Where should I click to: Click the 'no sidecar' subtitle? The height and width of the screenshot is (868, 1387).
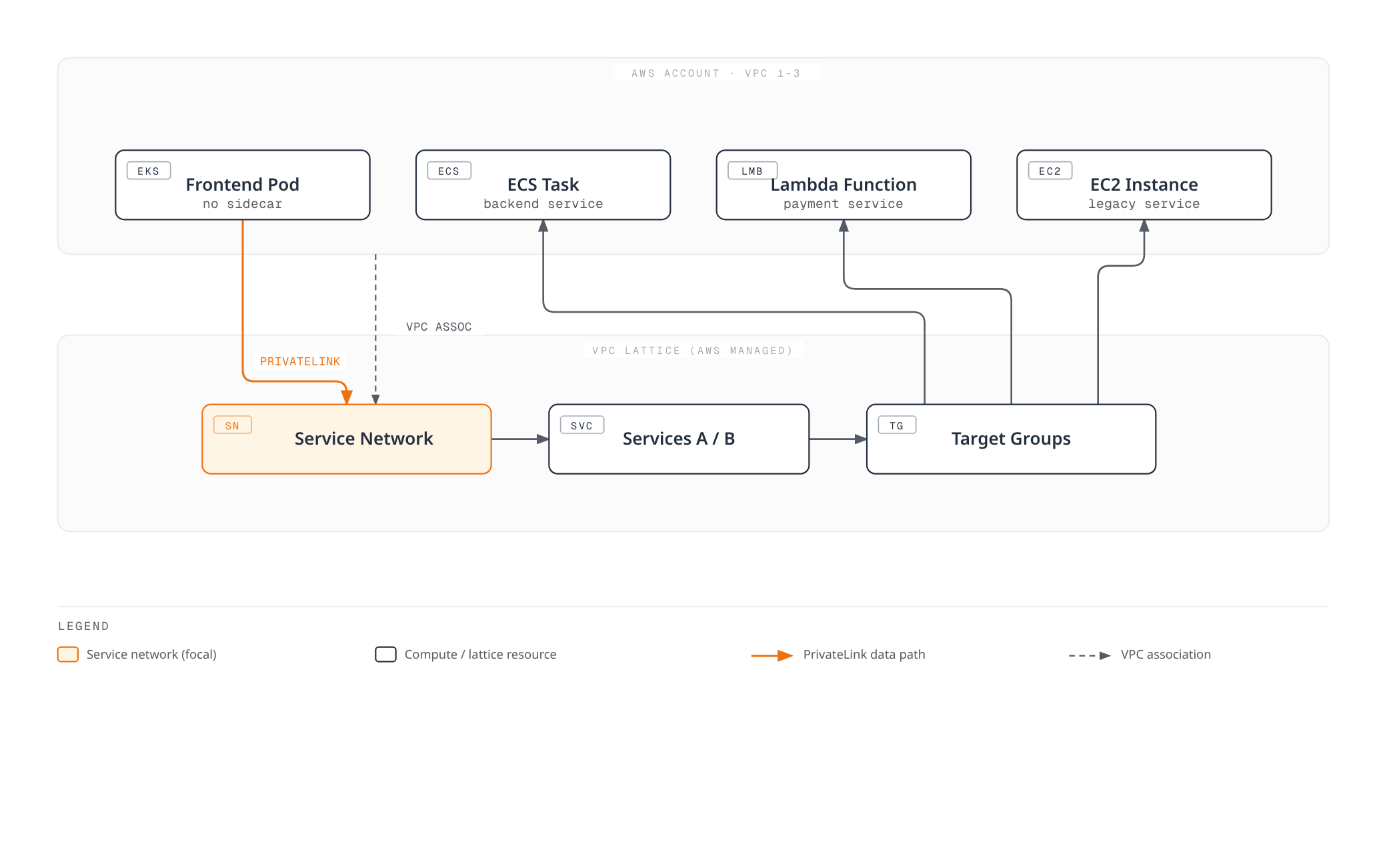point(243,204)
